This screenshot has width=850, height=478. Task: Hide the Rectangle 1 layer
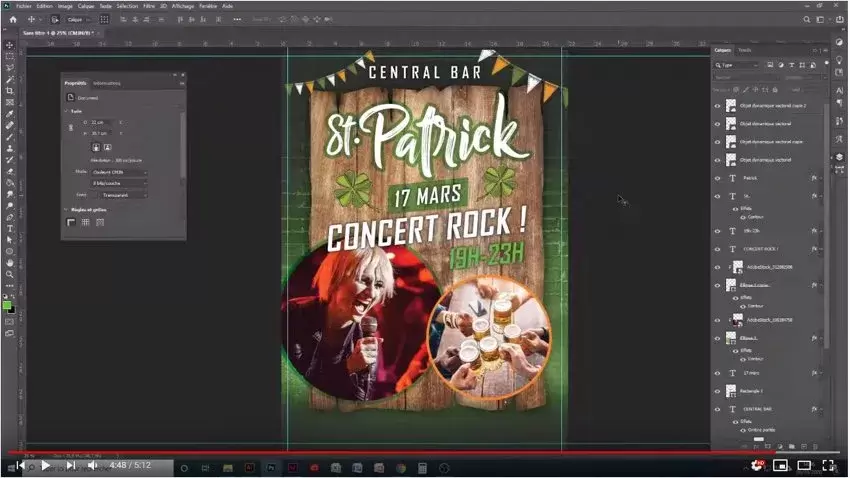coord(718,391)
